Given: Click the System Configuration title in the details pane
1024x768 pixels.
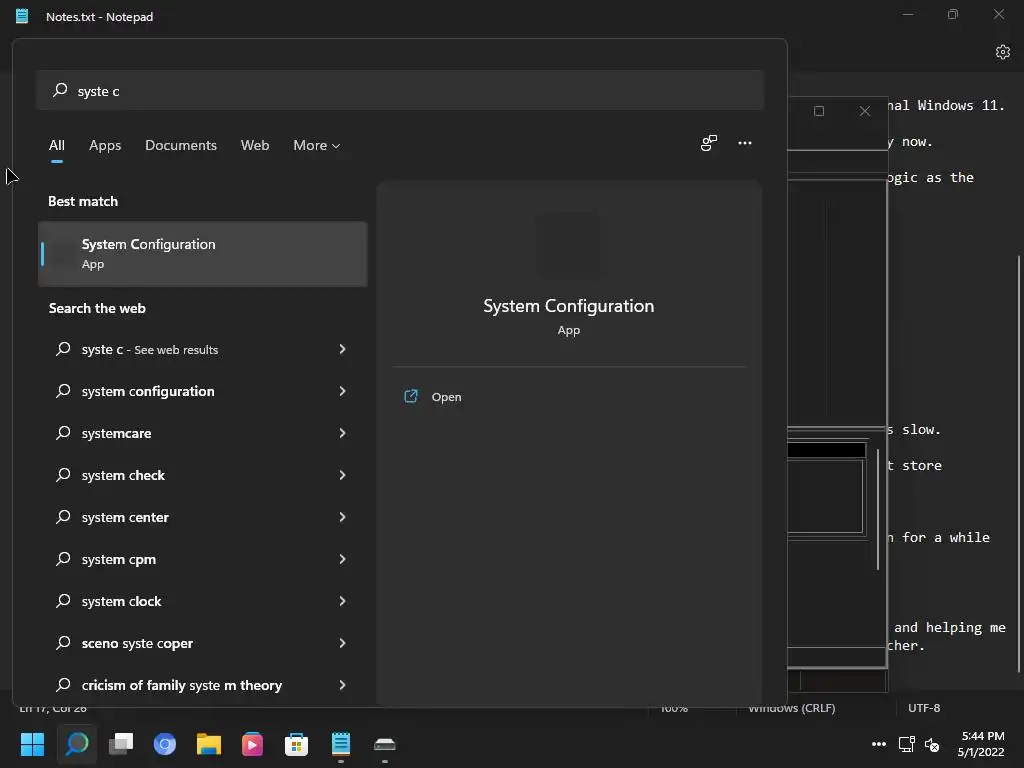Looking at the screenshot, I should point(568,306).
